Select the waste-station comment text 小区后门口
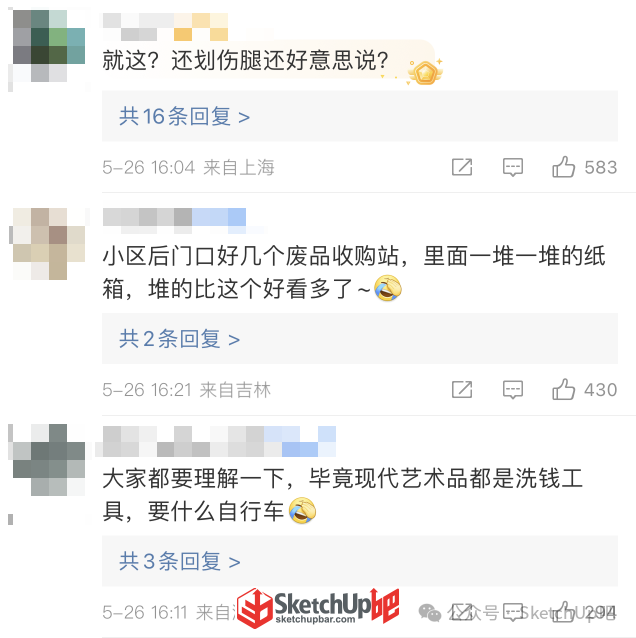The image size is (636, 638). [159, 256]
